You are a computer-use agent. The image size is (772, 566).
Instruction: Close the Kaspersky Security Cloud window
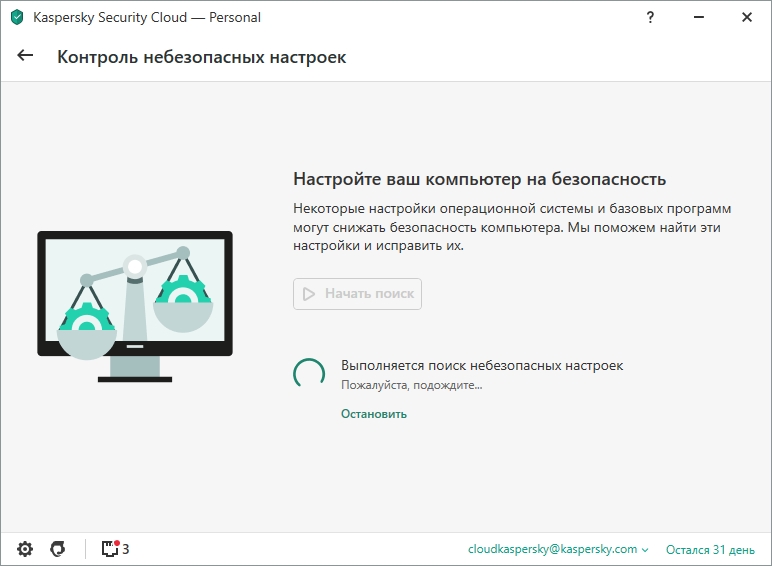coord(747,17)
